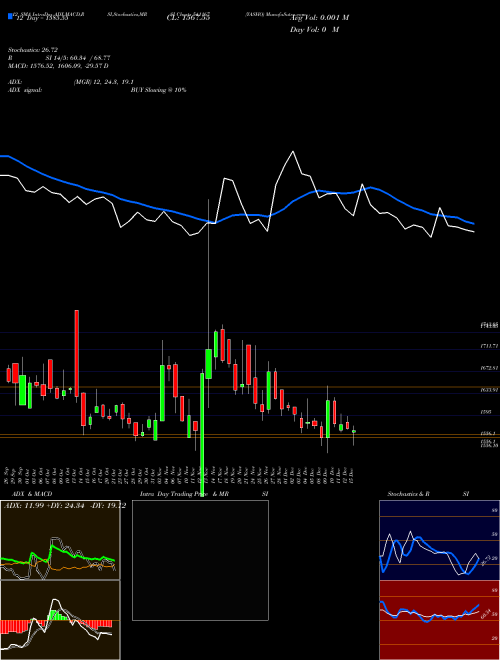Click the 'MACD: 1576.52, 1606.09, -29.57 D' line

click(x=58, y=66)
